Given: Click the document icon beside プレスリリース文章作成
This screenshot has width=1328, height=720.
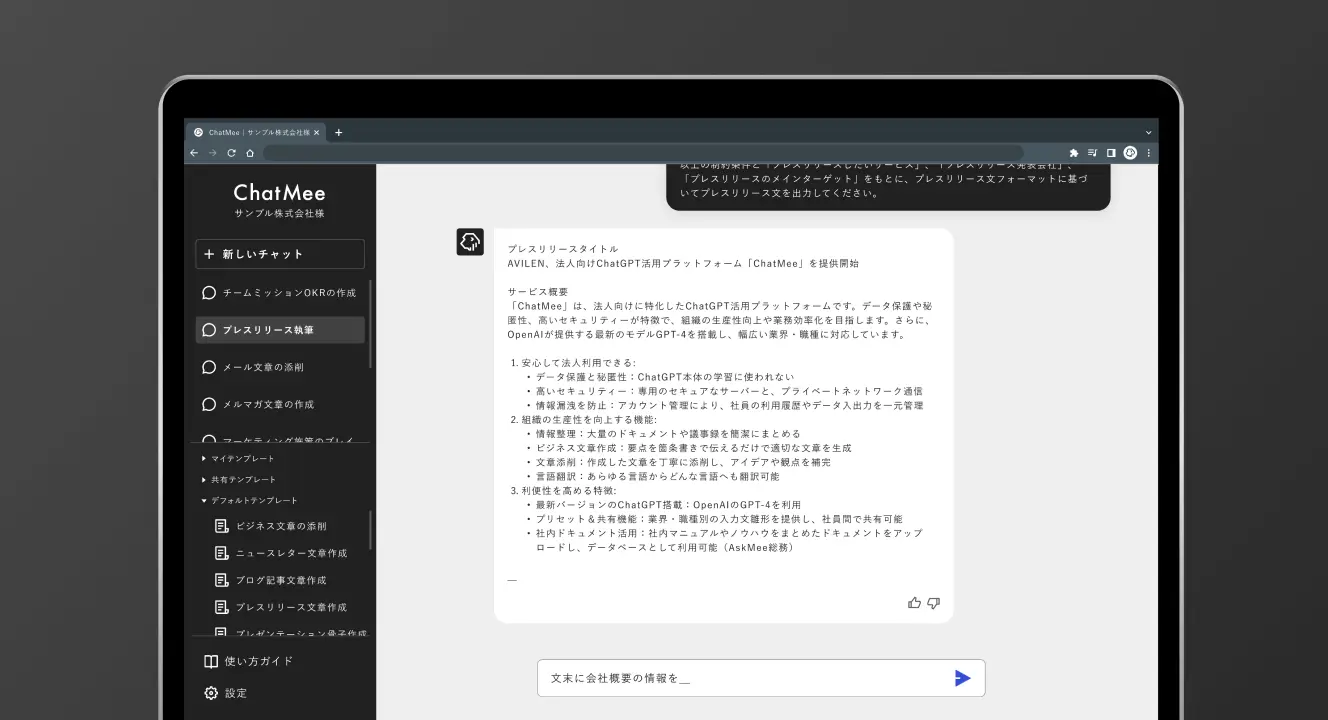Looking at the screenshot, I should click(x=222, y=607).
